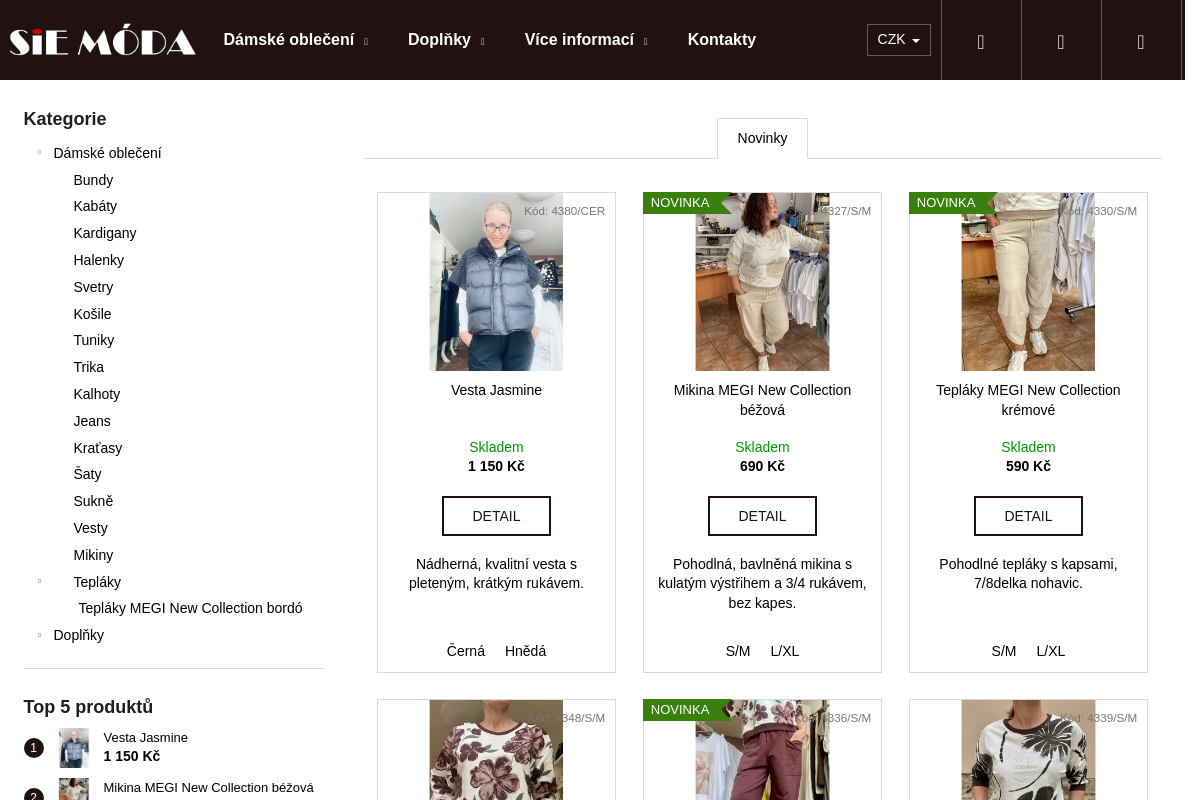Click NOVINKA badge on Mikina MEGI béžová
Viewport: 1200px width, 800px height.
click(681, 203)
